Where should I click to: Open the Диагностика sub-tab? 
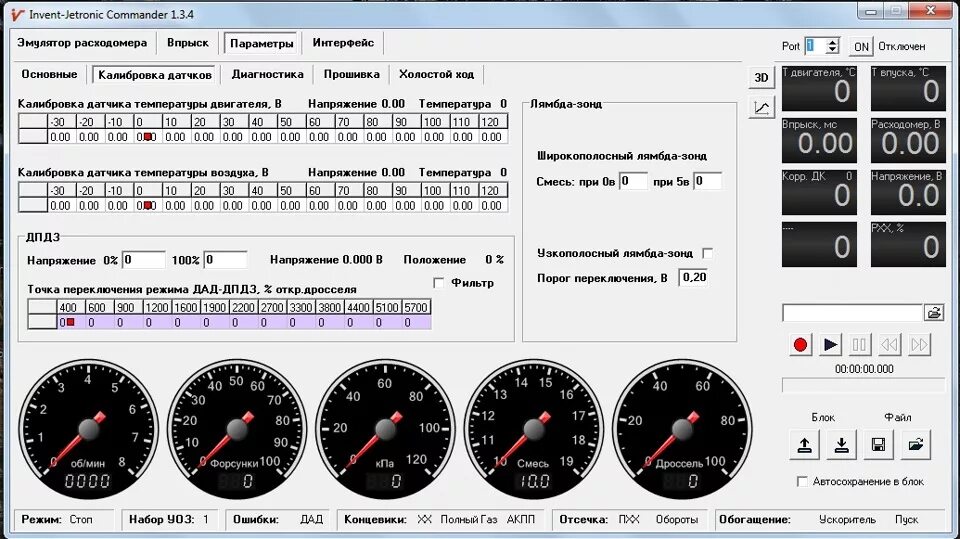[268, 74]
